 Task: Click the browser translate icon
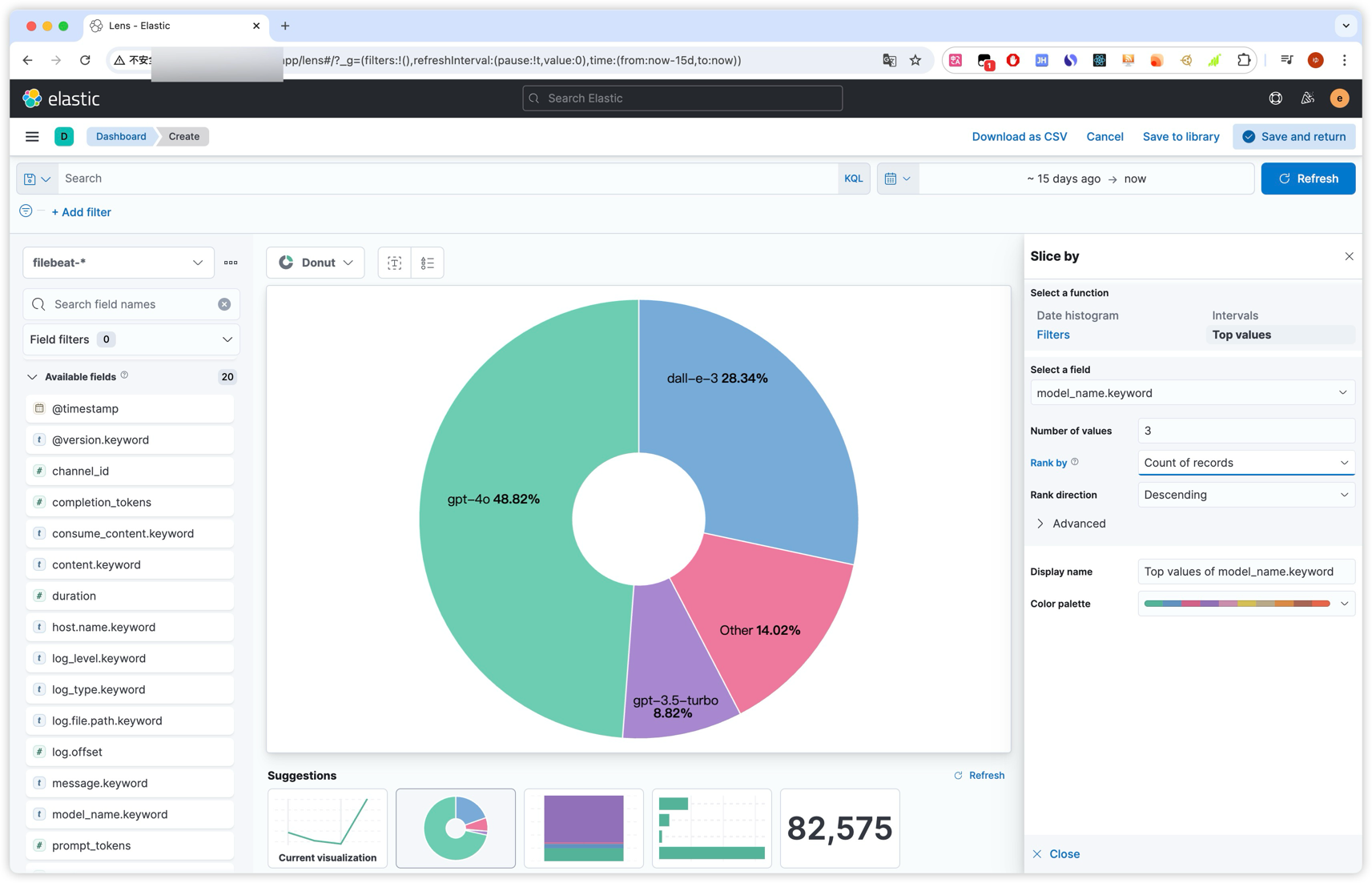tap(889, 60)
